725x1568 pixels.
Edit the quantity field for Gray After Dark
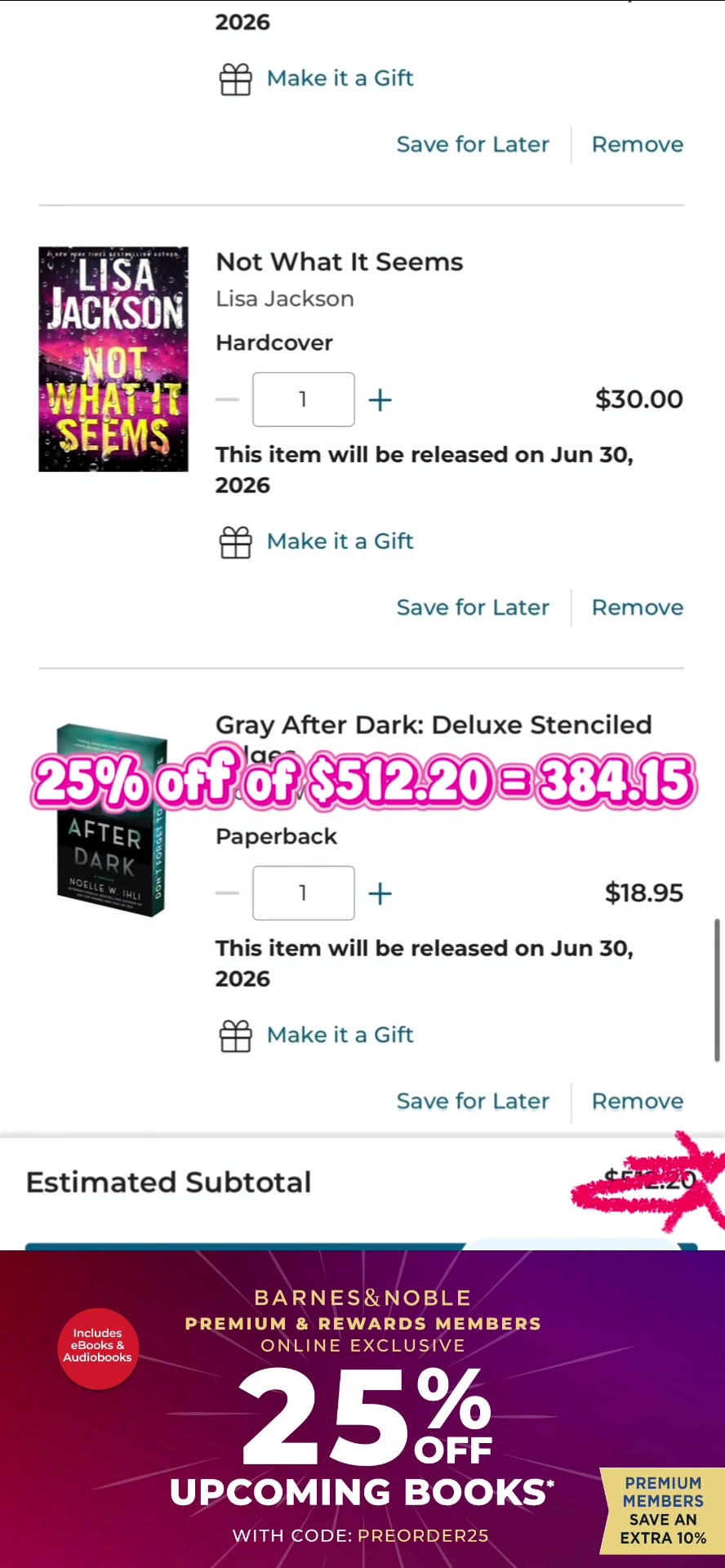304,893
